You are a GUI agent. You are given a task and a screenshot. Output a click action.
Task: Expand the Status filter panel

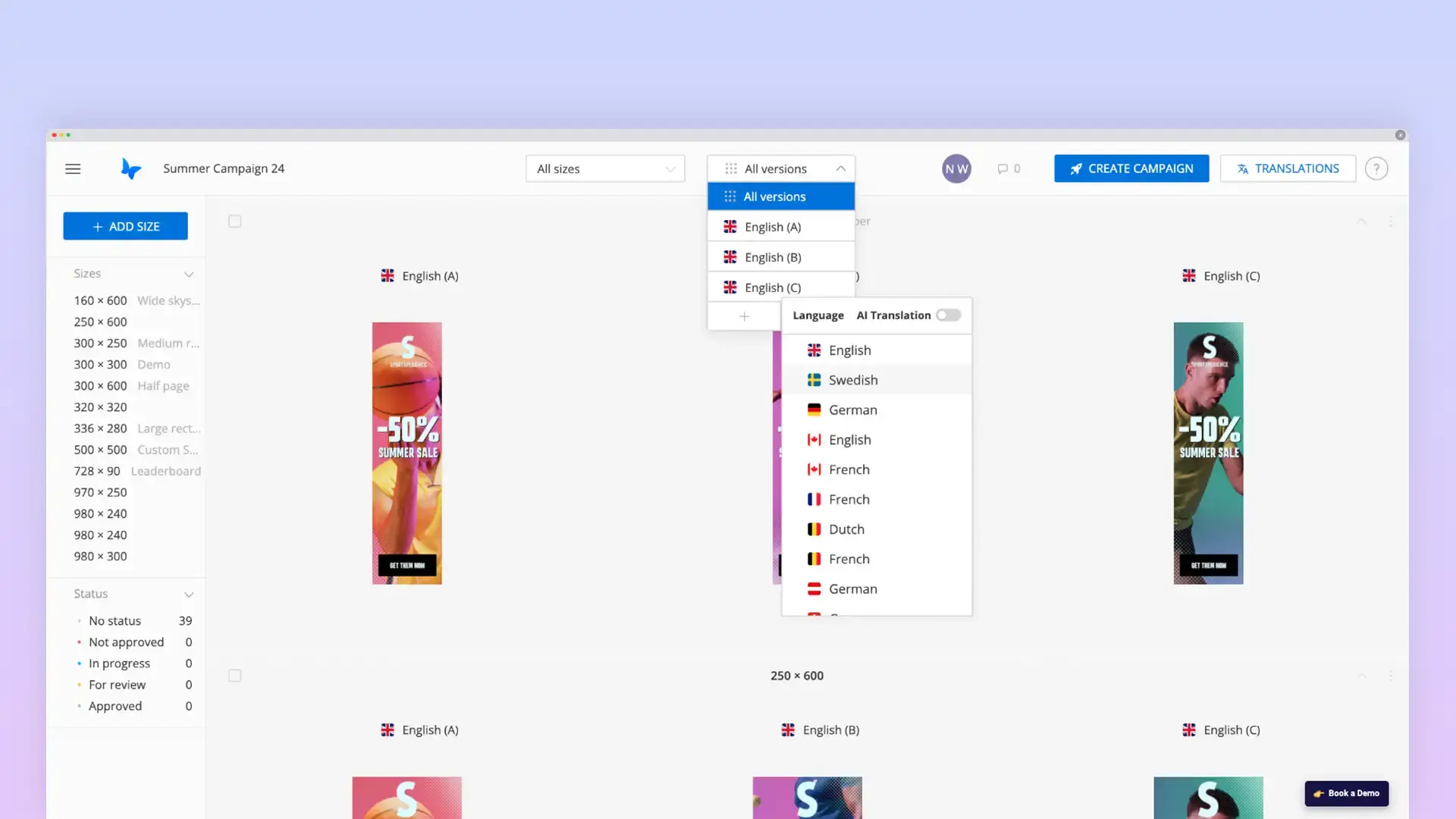pos(188,594)
